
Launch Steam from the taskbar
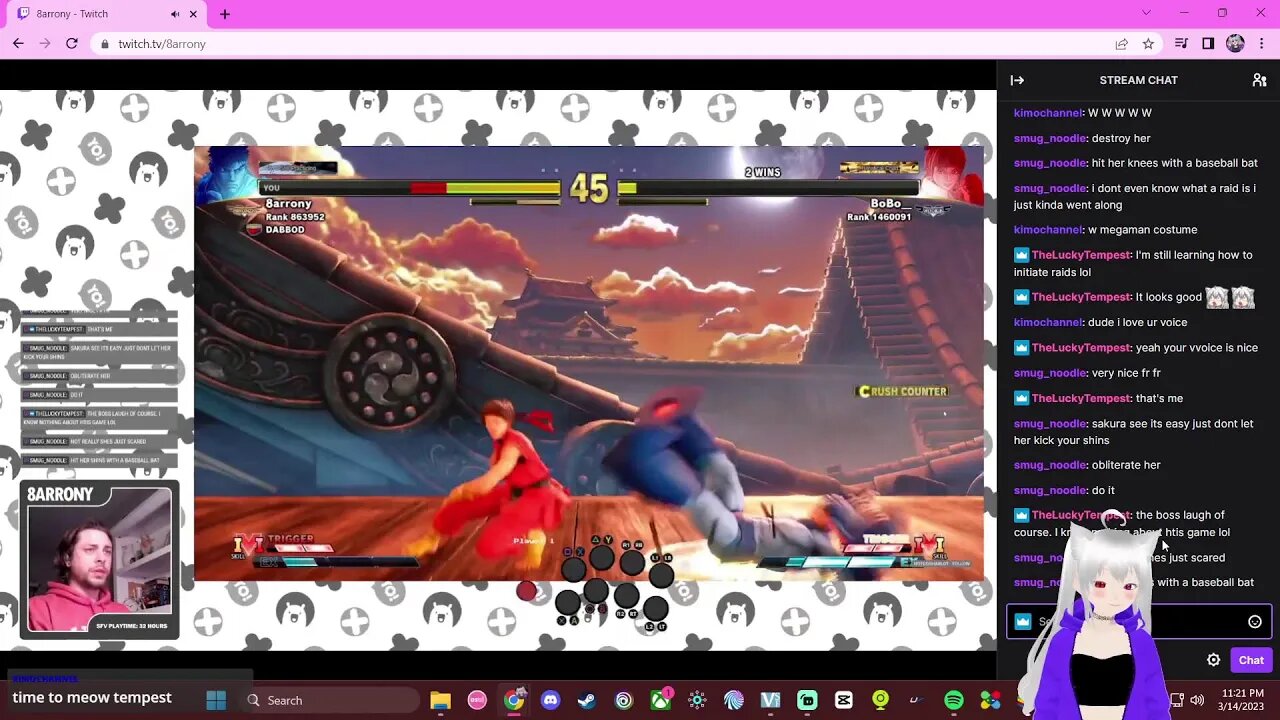coord(587,700)
